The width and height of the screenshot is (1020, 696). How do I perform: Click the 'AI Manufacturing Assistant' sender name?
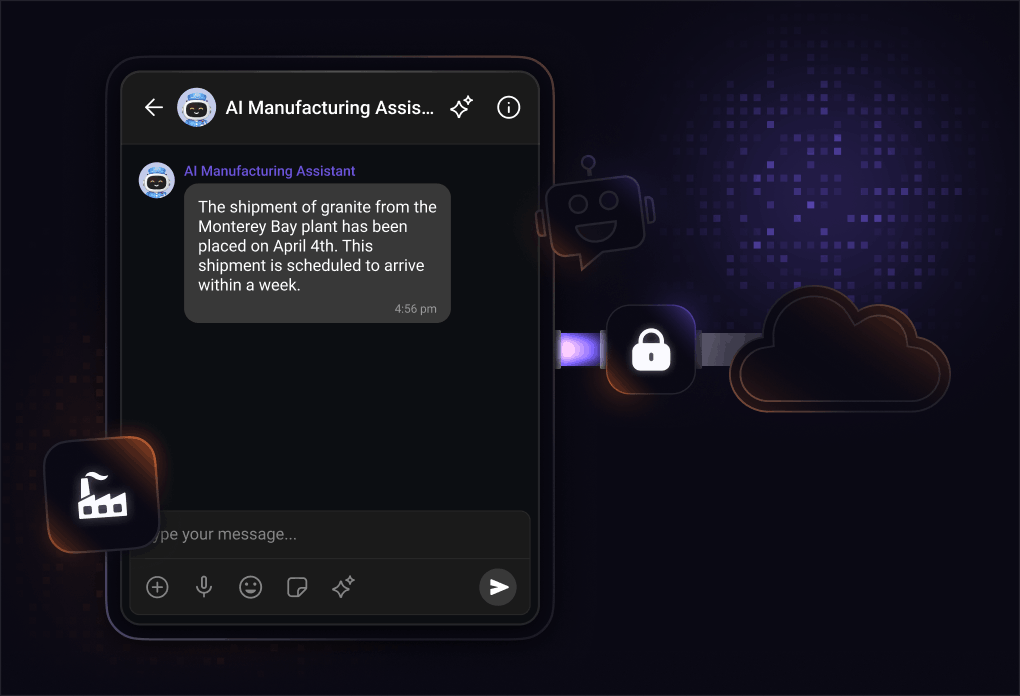pyautogui.click(x=269, y=171)
